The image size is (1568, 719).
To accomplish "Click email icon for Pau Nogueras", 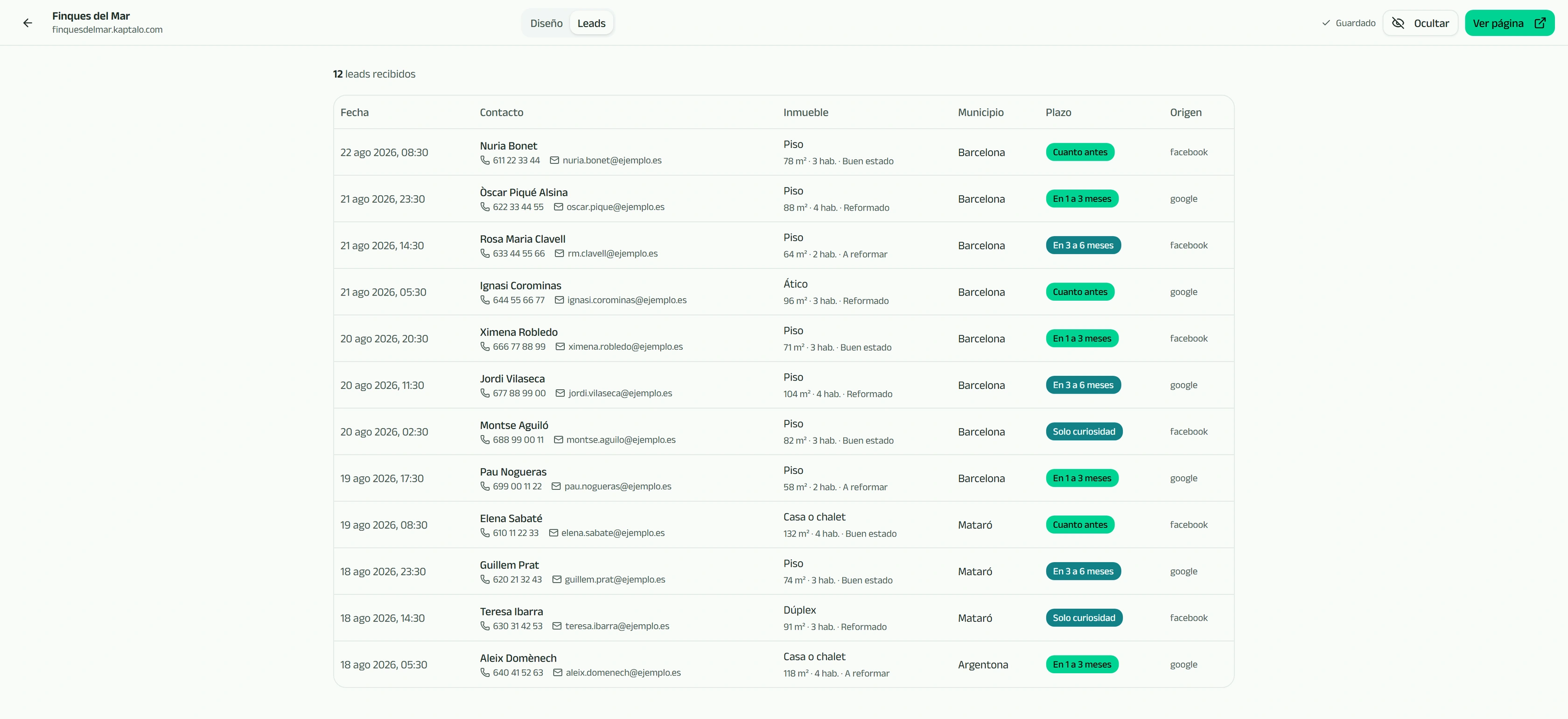I will pos(556,486).
